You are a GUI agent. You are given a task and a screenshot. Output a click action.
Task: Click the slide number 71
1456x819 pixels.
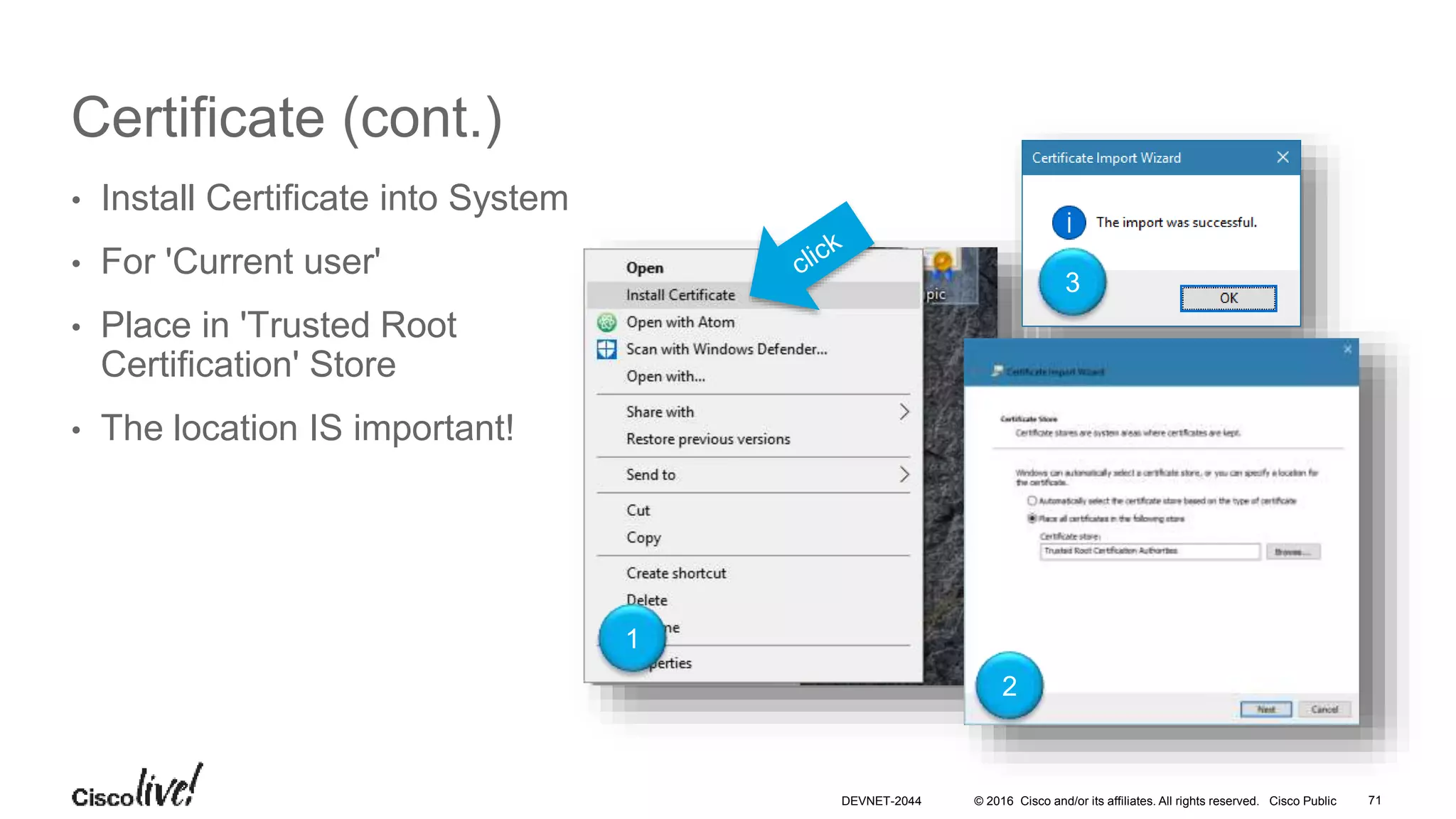point(1374,801)
